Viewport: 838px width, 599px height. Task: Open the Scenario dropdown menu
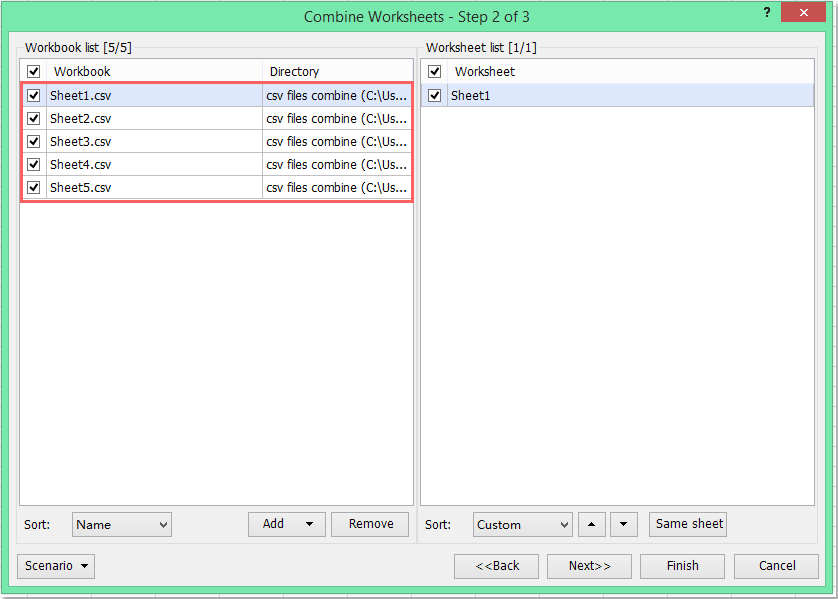point(56,566)
